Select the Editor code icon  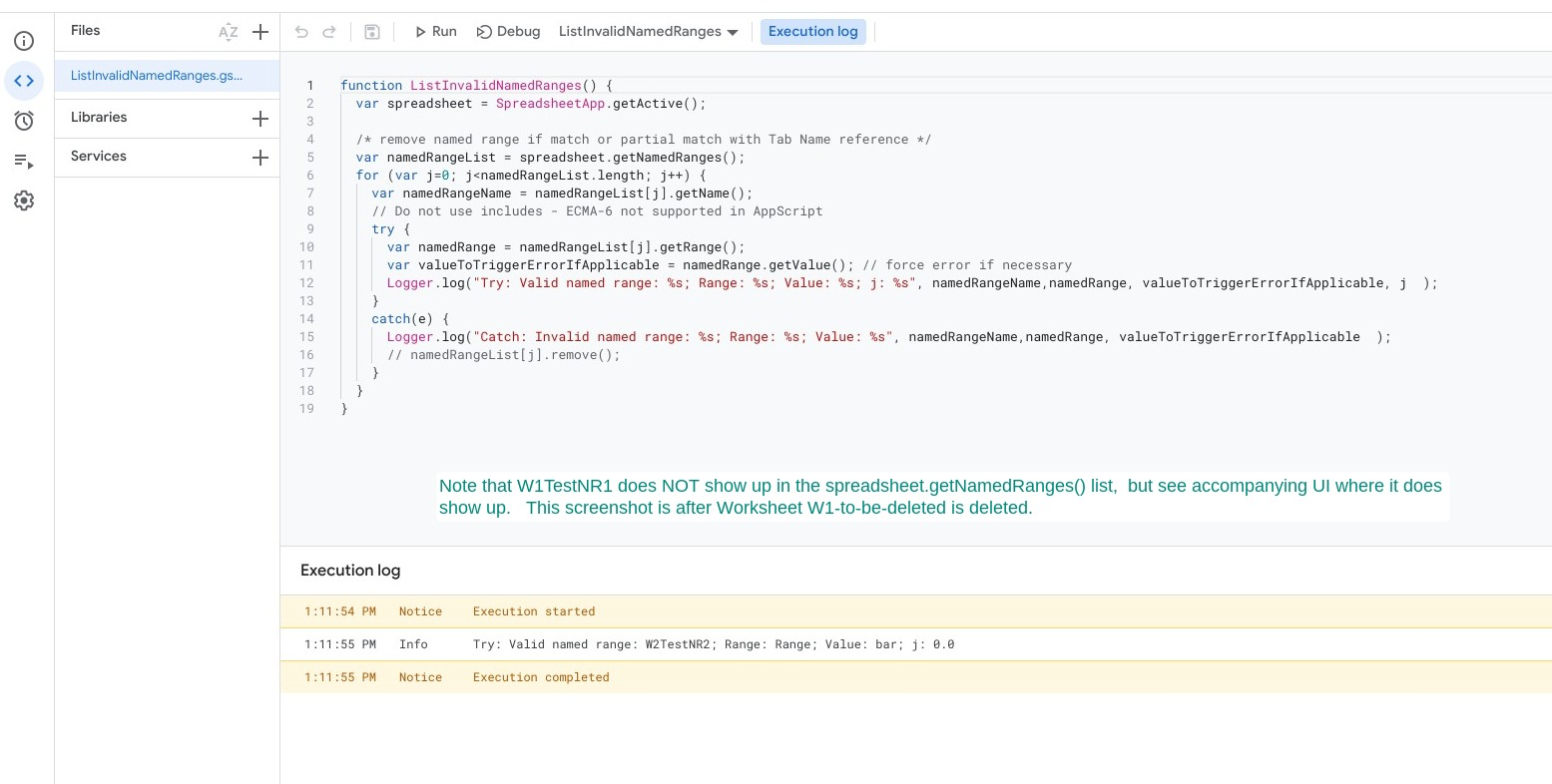tap(24, 81)
